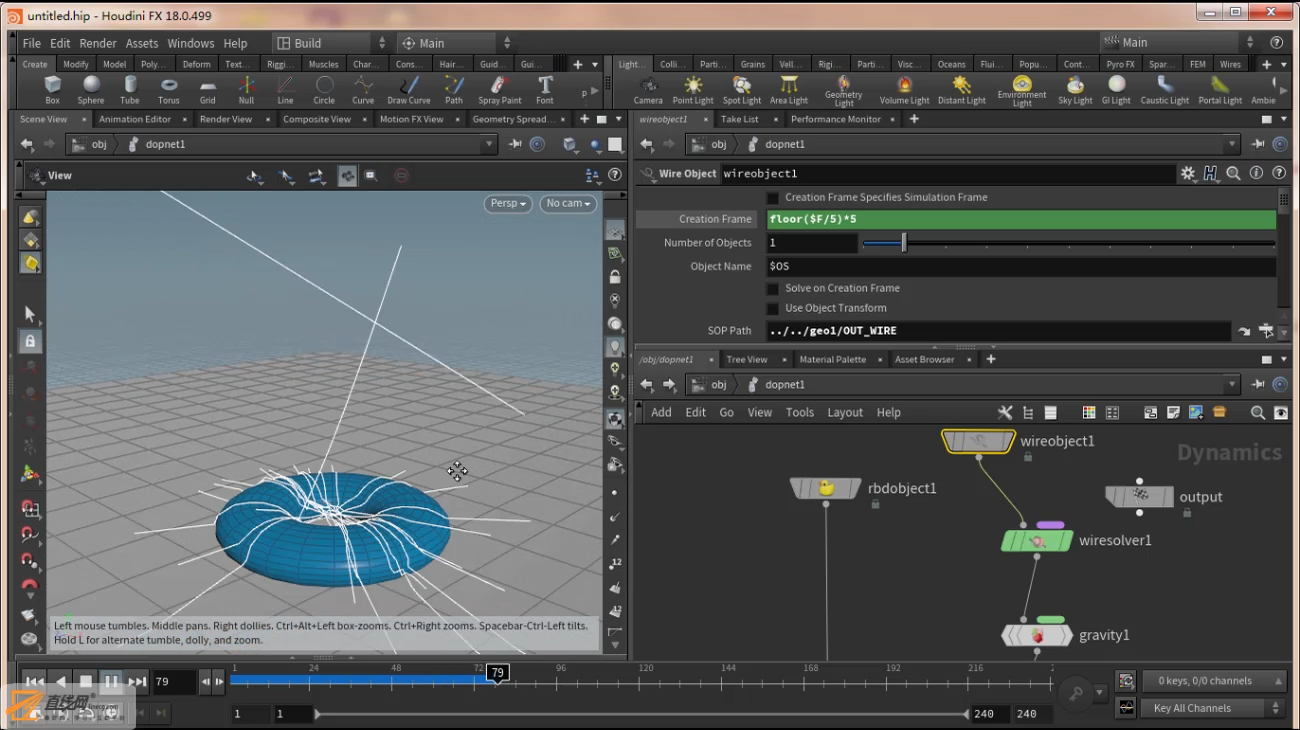Add an Area Light from the shelf
The width and height of the screenshot is (1300, 730).
tap(789, 90)
